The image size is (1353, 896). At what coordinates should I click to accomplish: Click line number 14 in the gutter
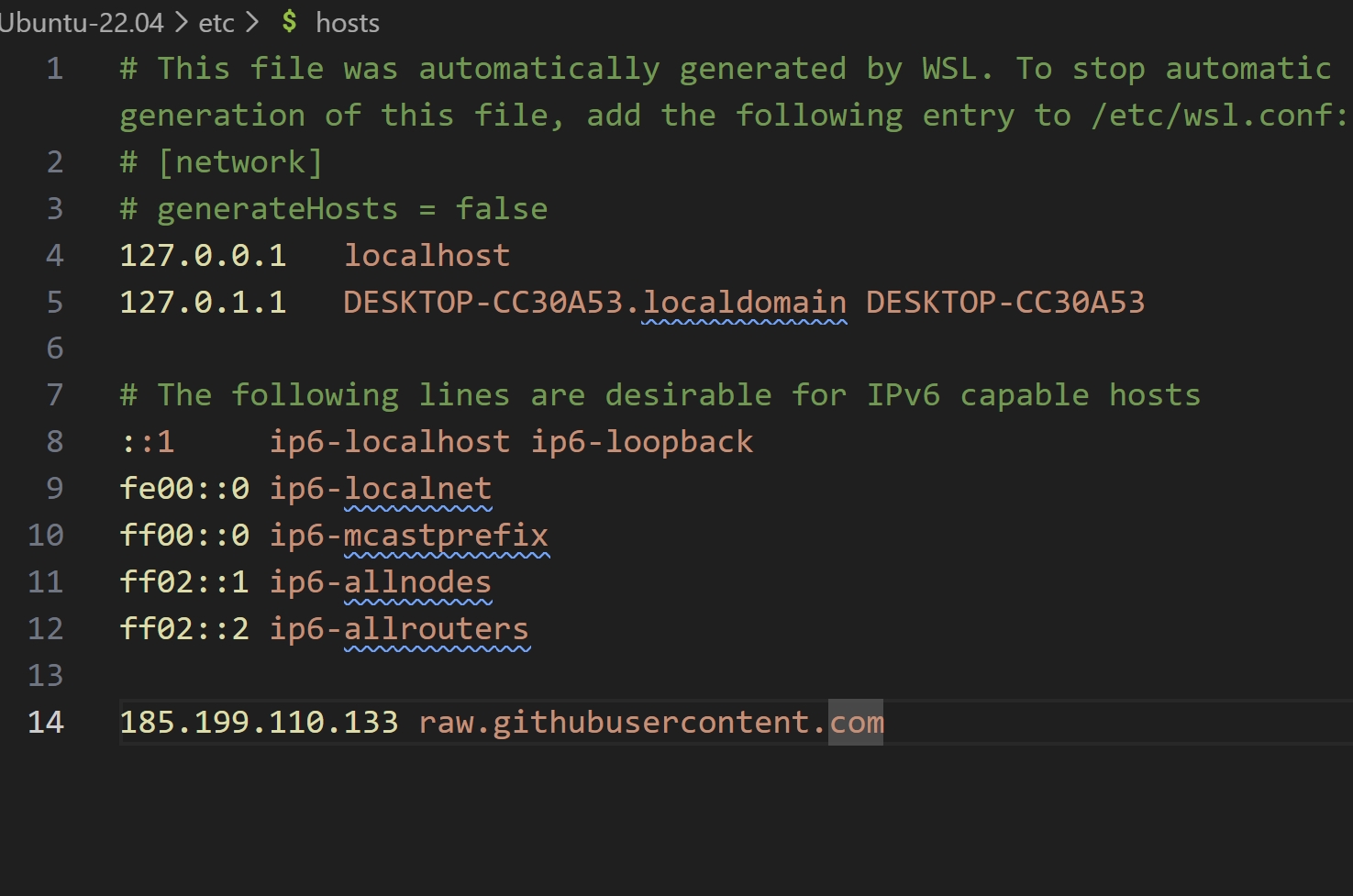pyautogui.click(x=46, y=723)
